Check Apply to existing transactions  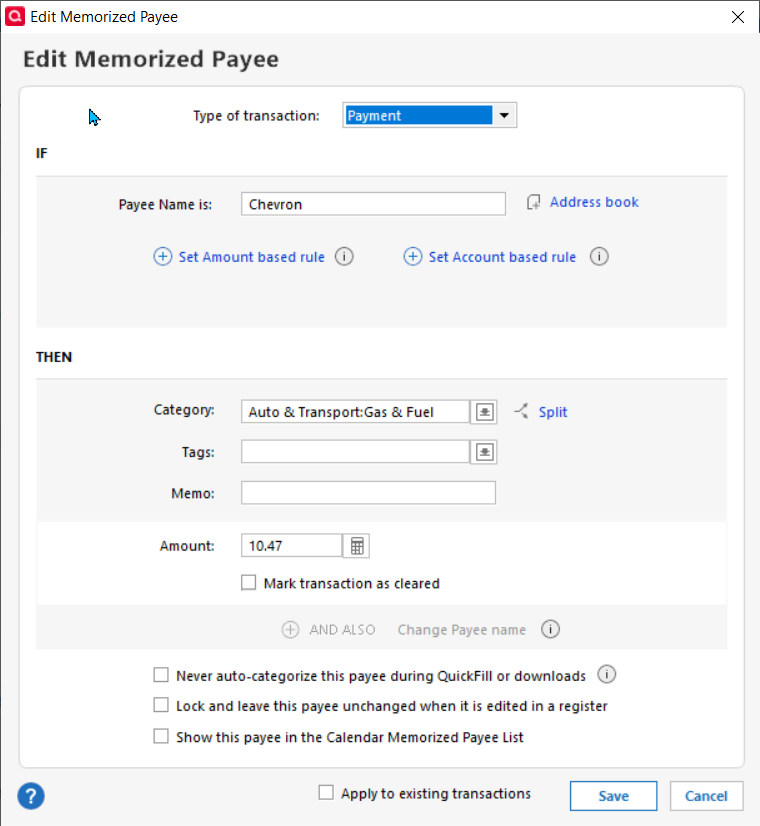(x=326, y=792)
